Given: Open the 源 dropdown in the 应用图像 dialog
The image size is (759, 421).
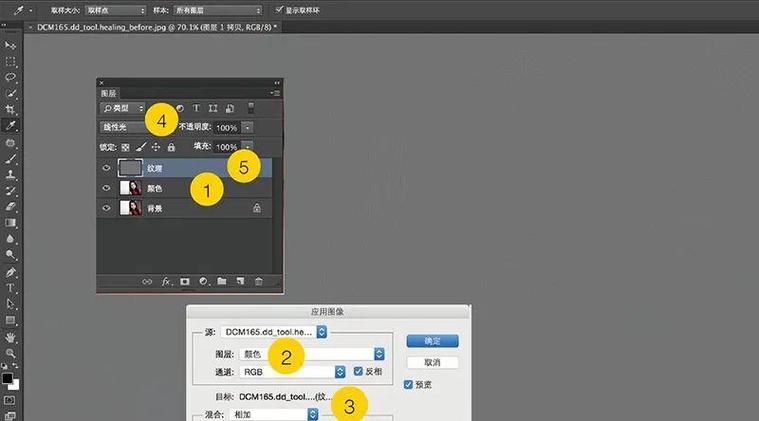Looking at the screenshot, I should pyautogui.click(x=273, y=332).
